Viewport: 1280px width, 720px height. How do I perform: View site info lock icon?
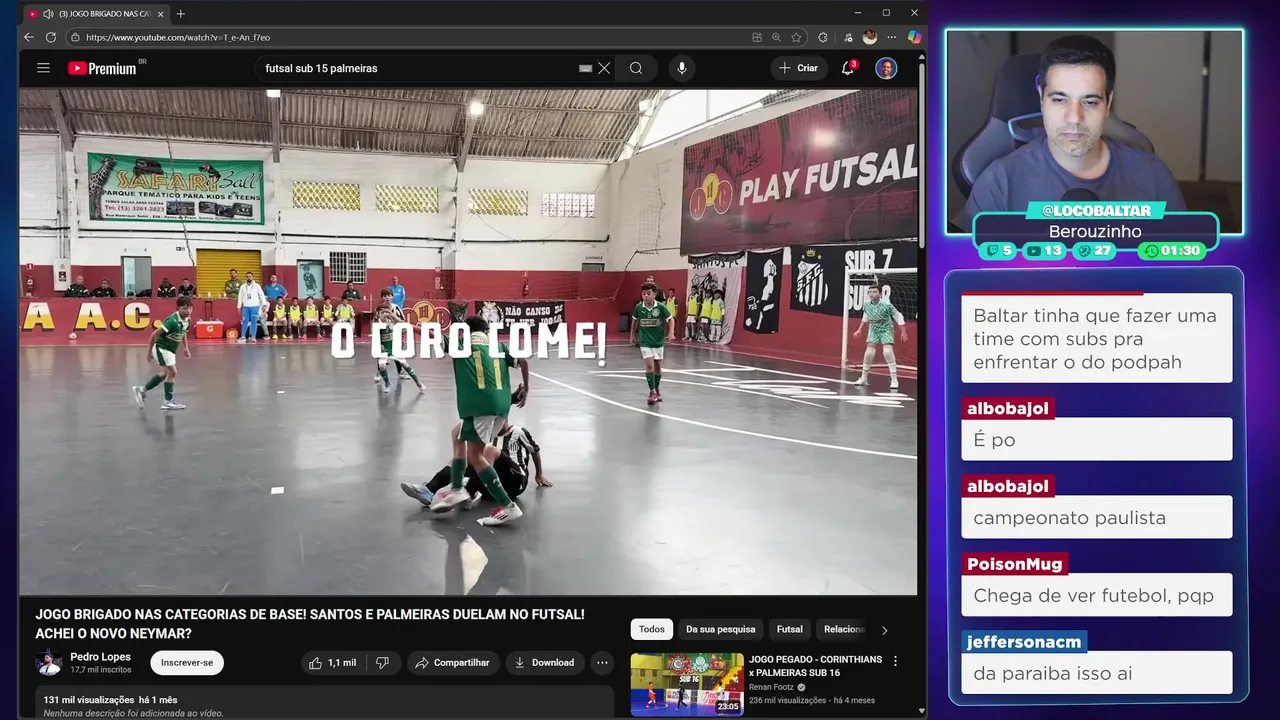click(75, 37)
